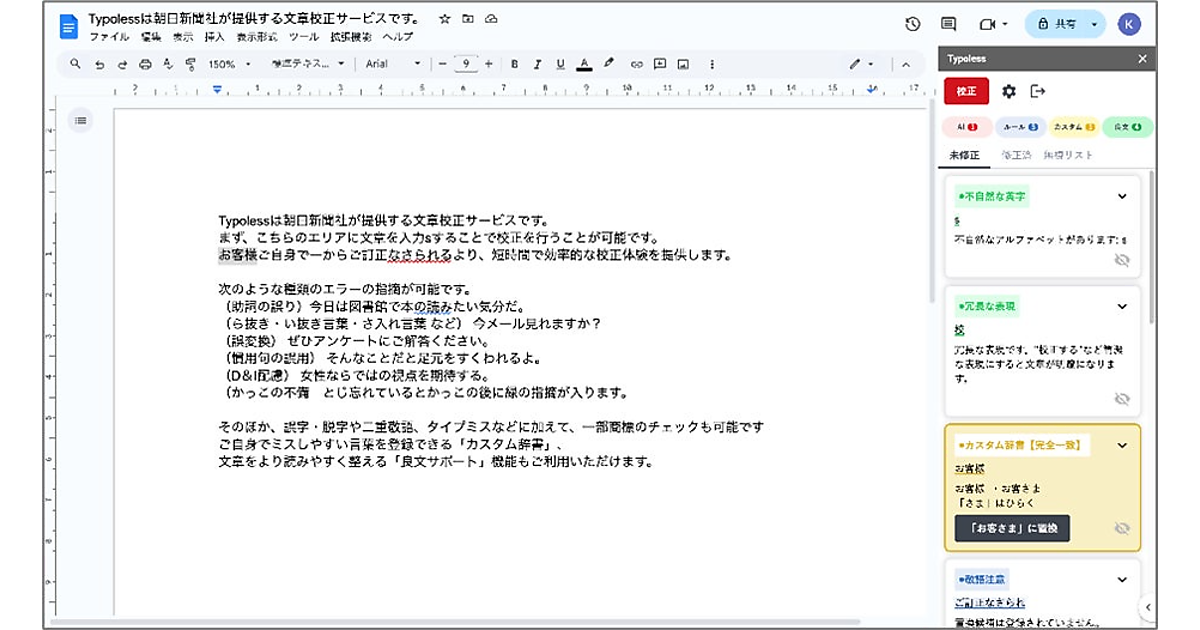Open Typoless settings gear icon
1200x630 pixels.
[x=1009, y=91]
